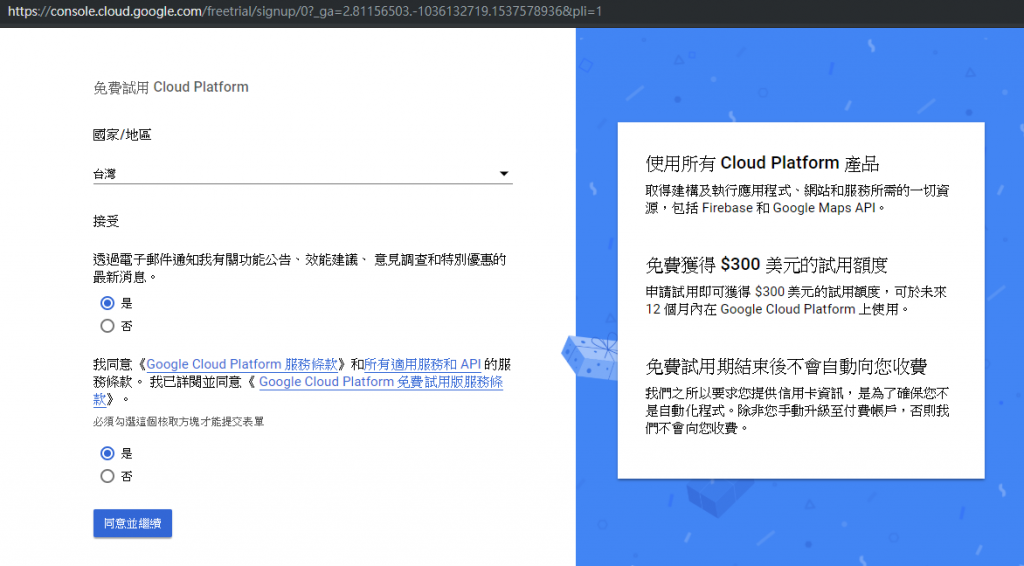The width and height of the screenshot is (1024, 566).
Task: Open the 國家/地區 dropdown showing 台灣
Action: pos(302,174)
